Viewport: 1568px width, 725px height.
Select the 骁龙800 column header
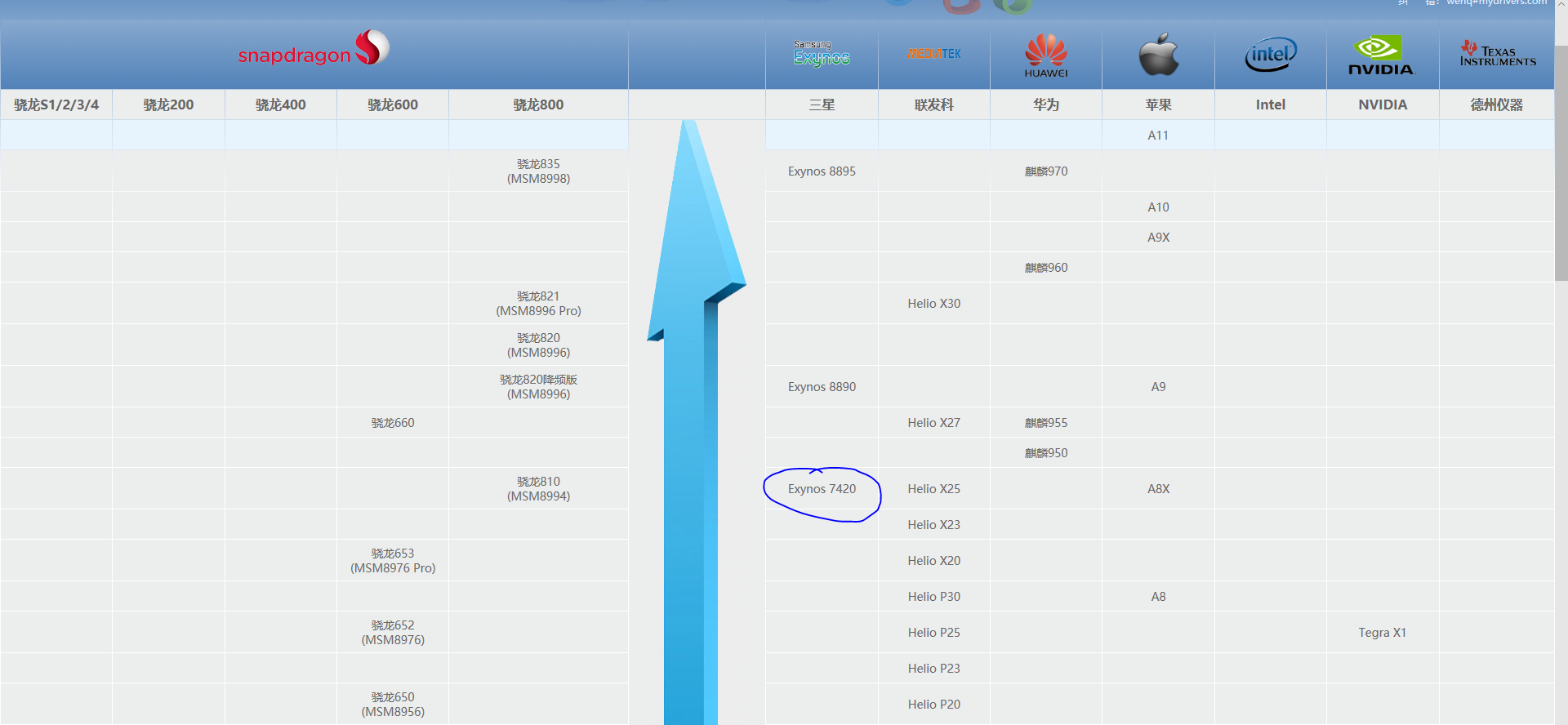pyautogui.click(x=539, y=105)
